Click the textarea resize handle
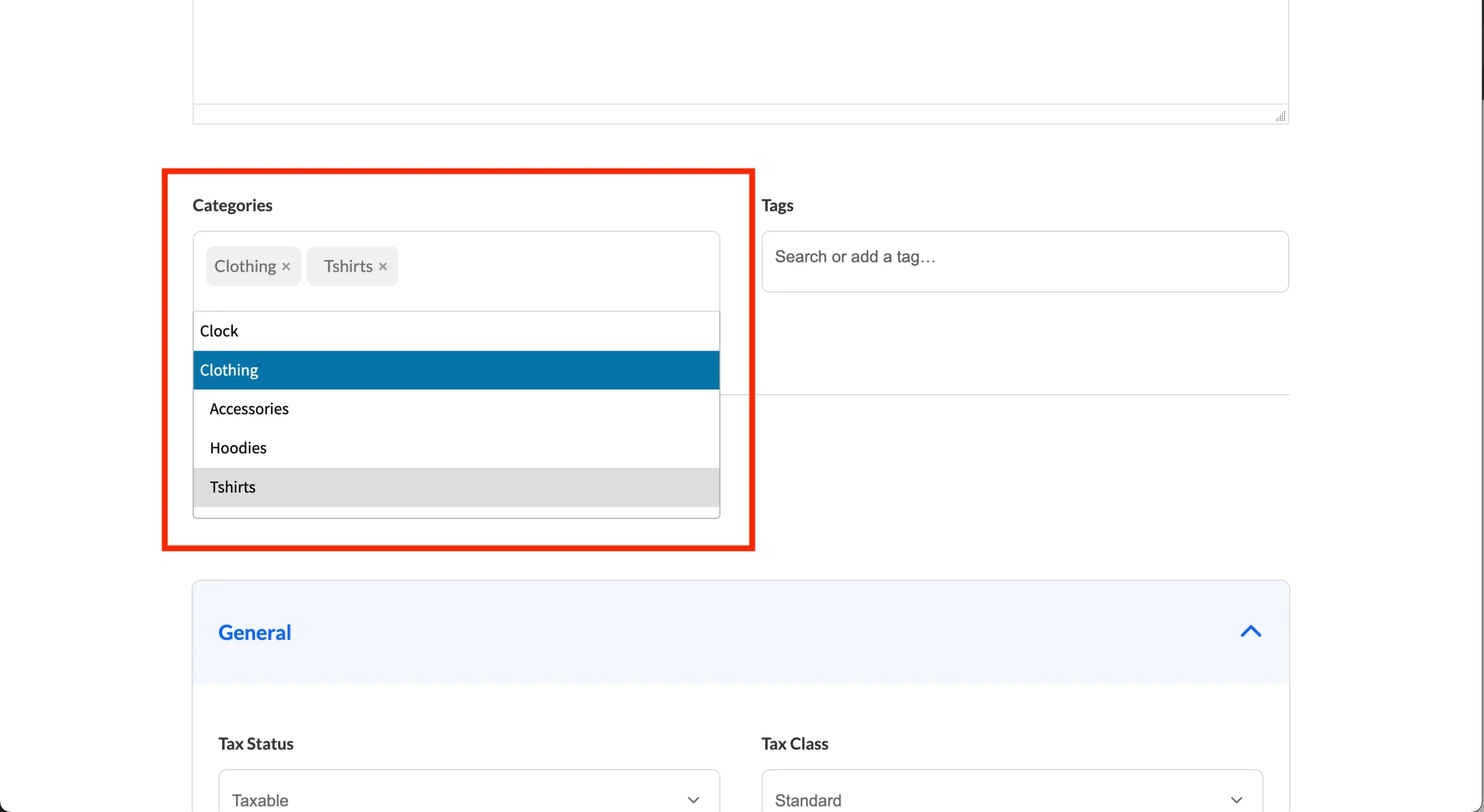1484x812 pixels. point(1280,116)
